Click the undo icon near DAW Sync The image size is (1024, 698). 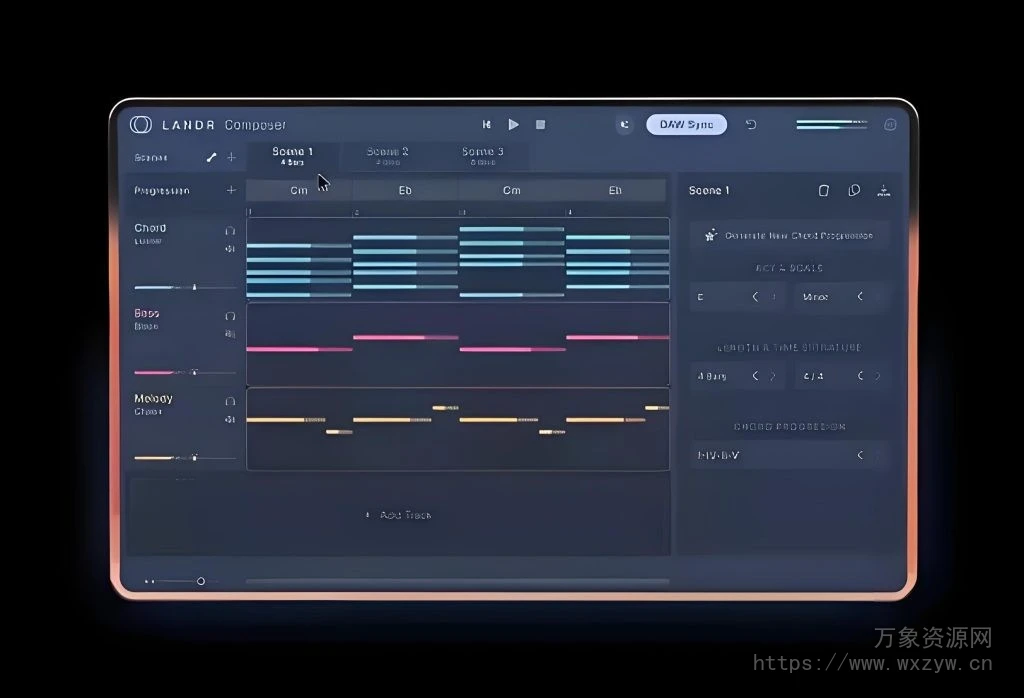click(751, 124)
